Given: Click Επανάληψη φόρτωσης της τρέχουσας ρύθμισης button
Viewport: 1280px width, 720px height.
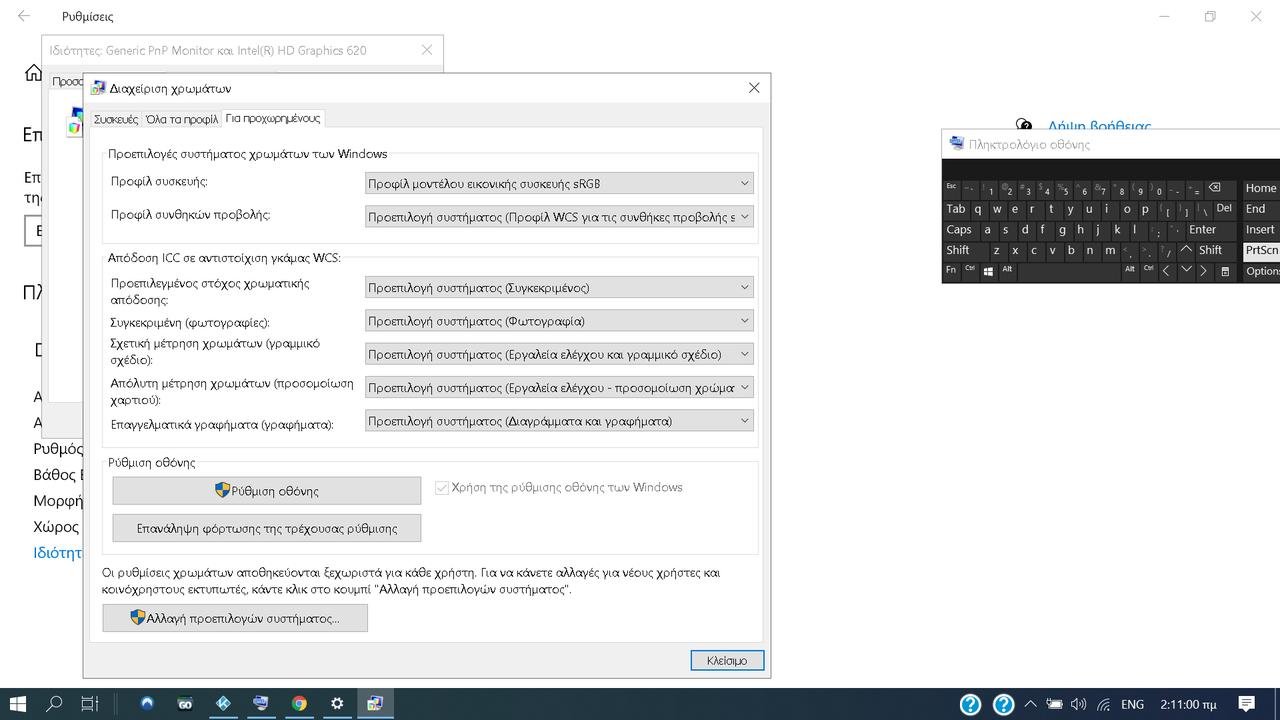Looking at the screenshot, I should (x=267, y=528).
